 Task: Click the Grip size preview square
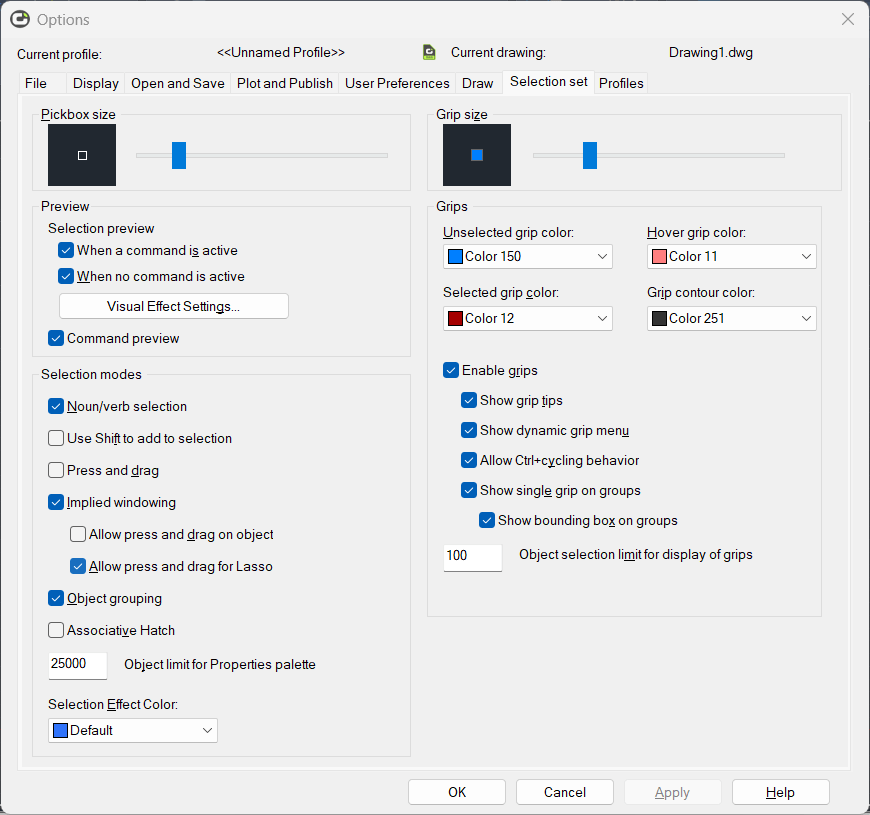click(477, 155)
